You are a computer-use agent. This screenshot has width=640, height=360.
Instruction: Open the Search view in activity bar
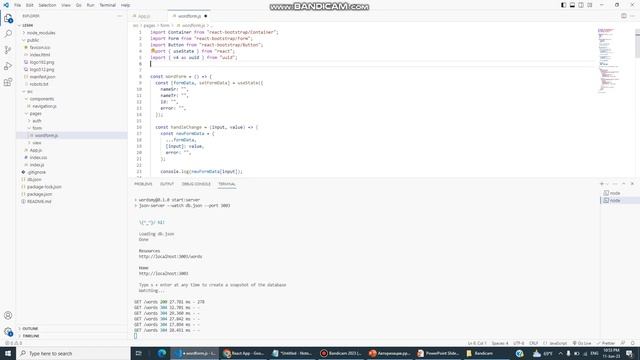click(8, 34)
